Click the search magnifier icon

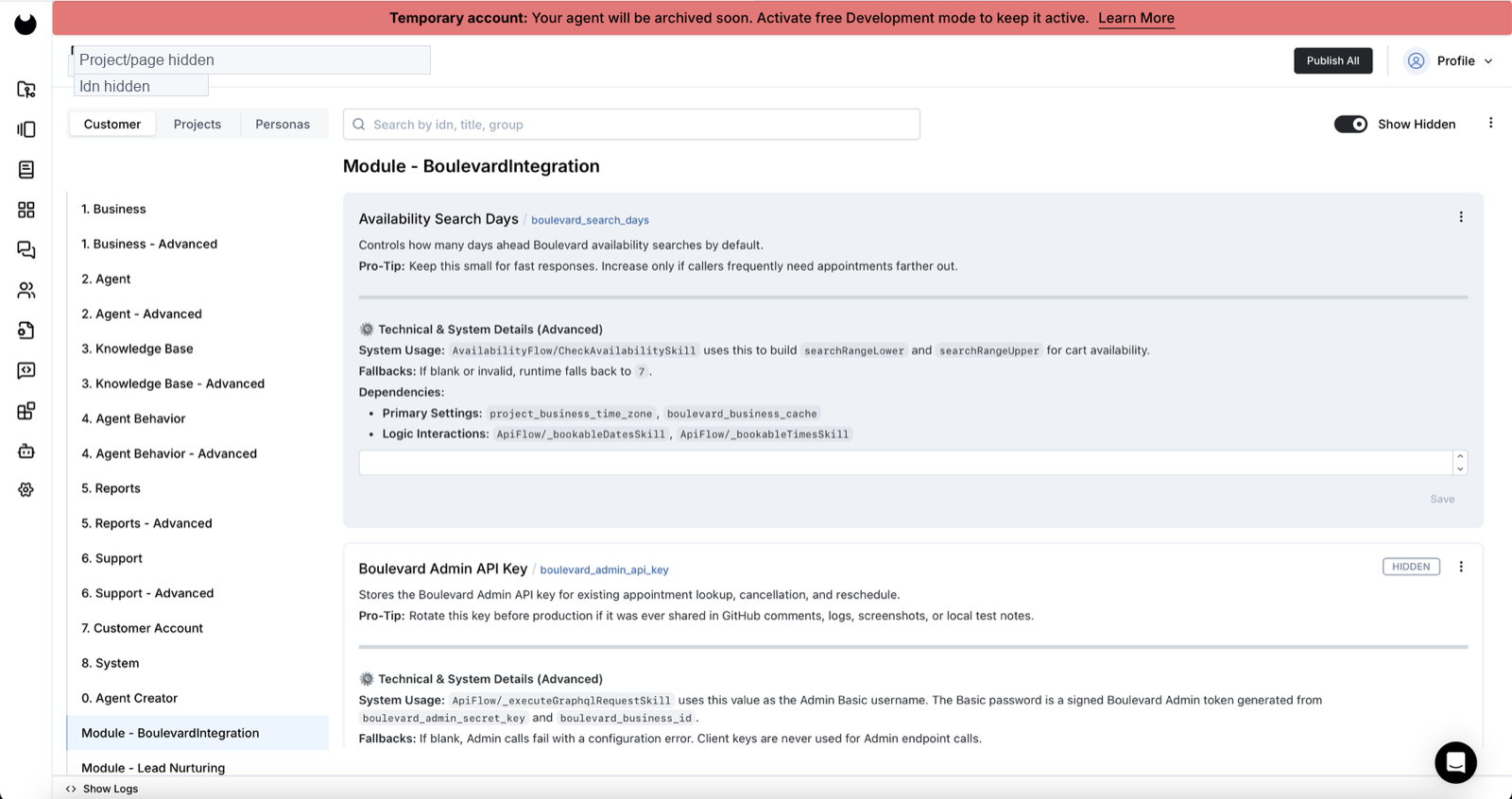pyautogui.click(x=359, y=125)
